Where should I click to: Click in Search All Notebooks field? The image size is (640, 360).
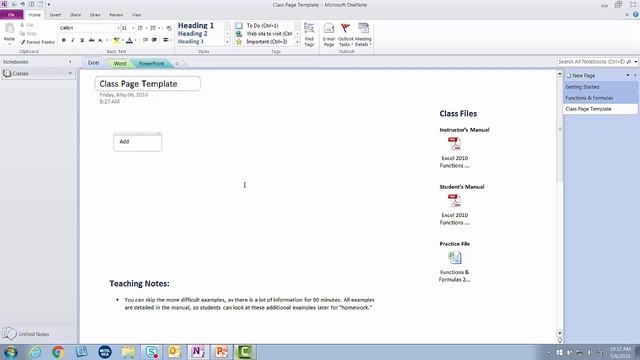click(x=591, y=62)
